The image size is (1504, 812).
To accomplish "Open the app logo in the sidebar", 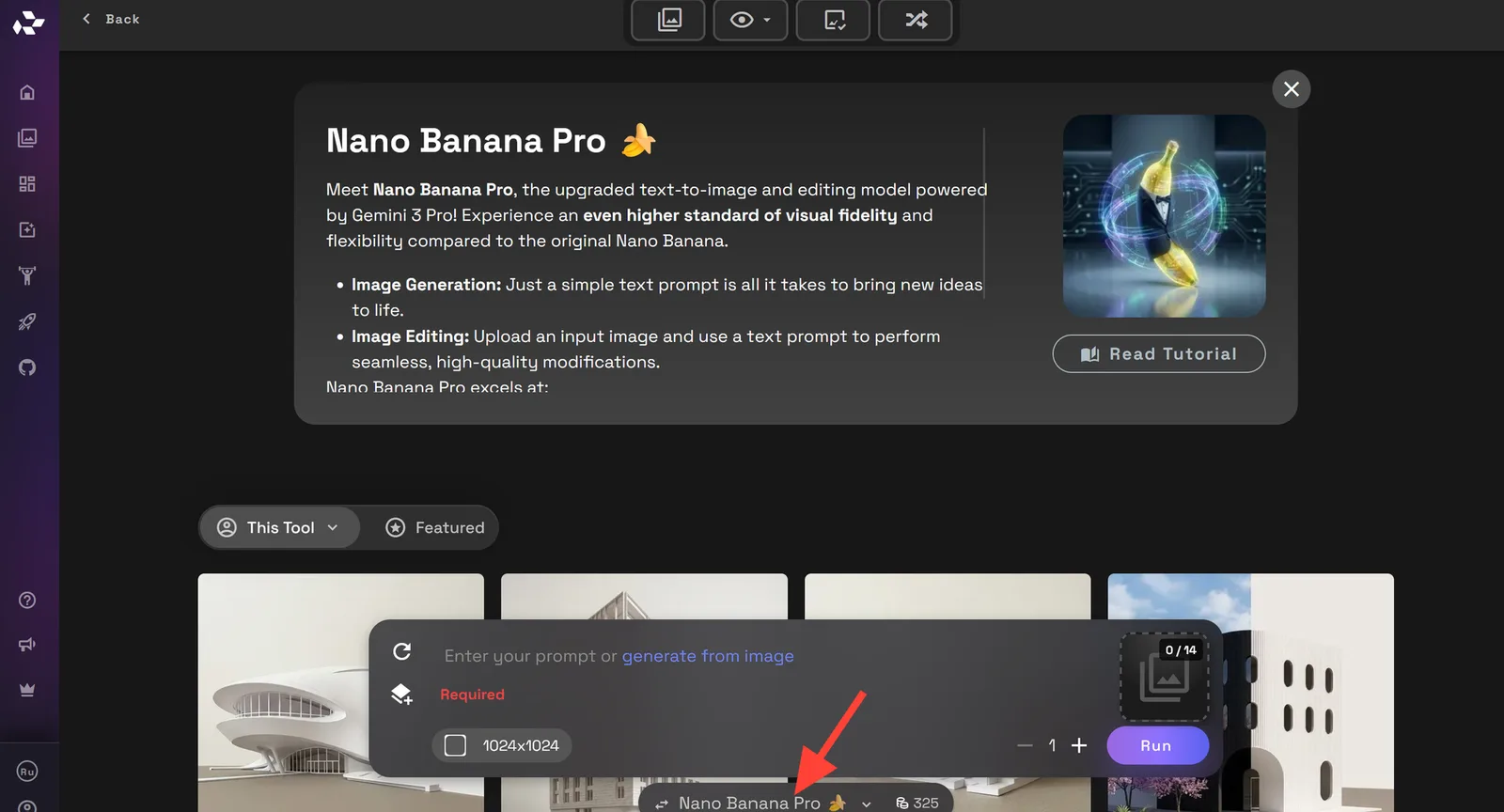I will (28, 23).
